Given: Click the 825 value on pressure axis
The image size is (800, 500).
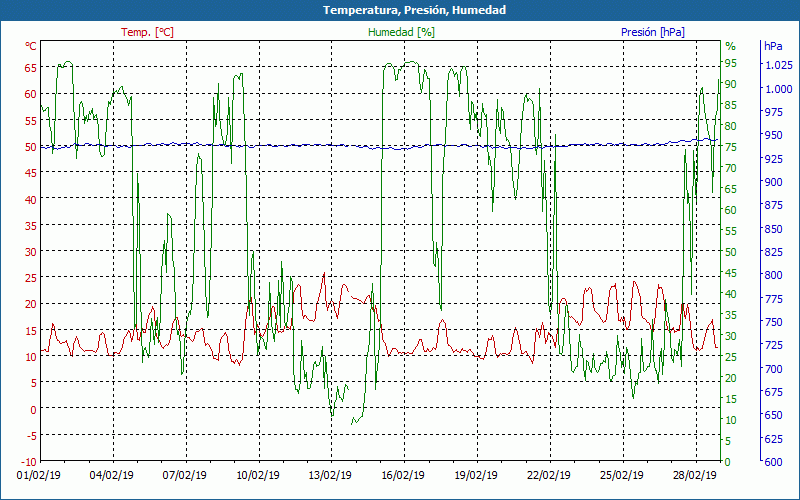Looking at the screenshot, I should tap(773, 252).
